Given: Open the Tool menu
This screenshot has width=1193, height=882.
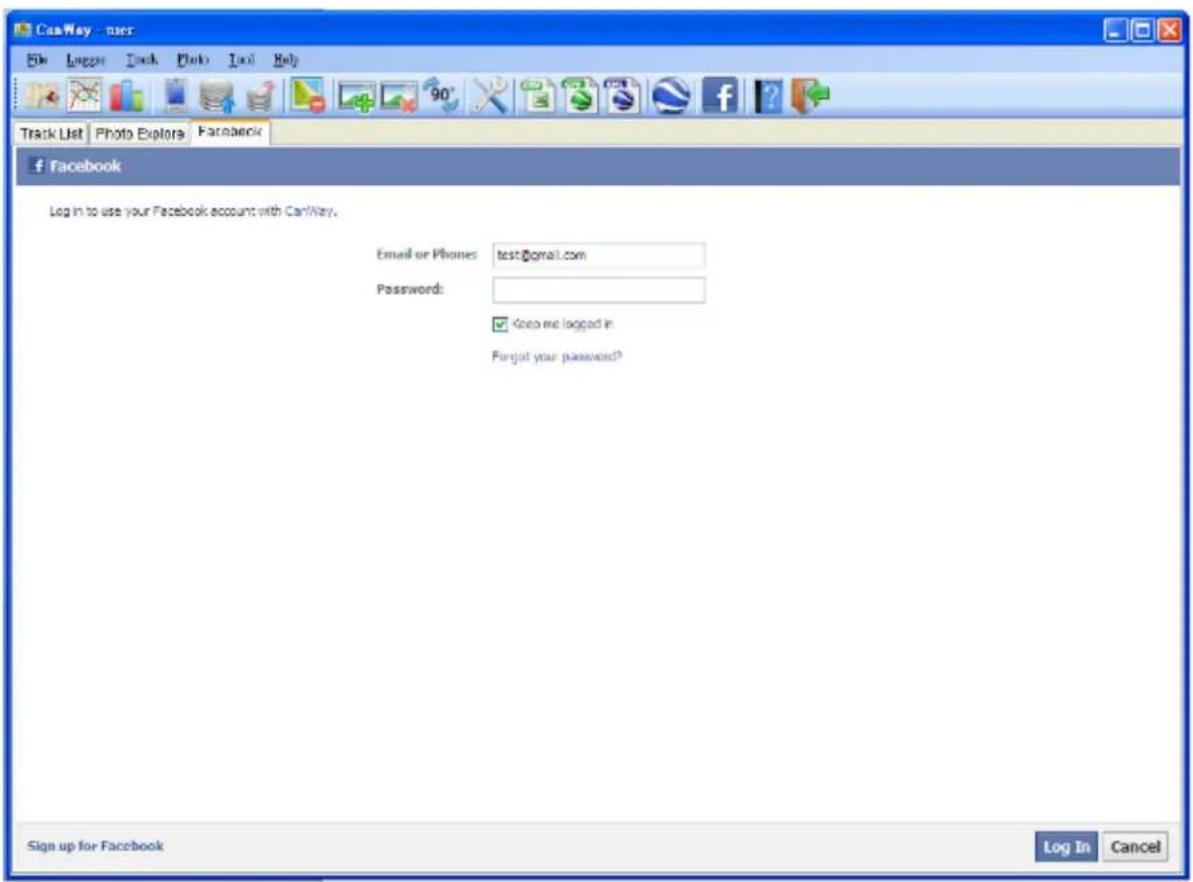Looking at the screenshot, I should [x=241, y=59].
